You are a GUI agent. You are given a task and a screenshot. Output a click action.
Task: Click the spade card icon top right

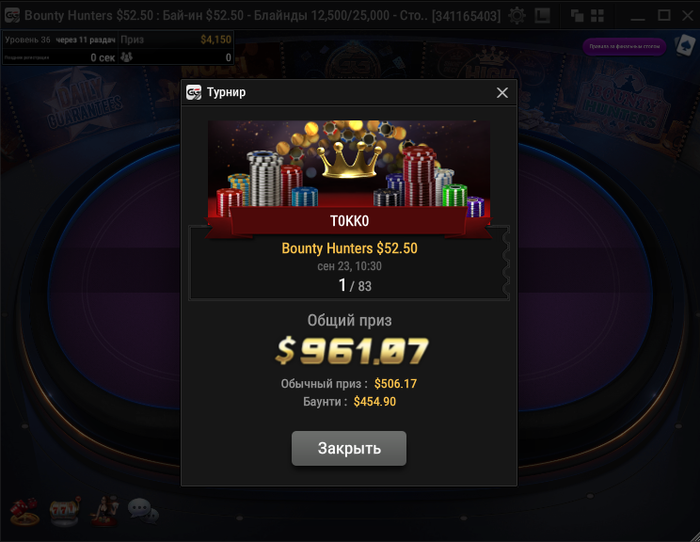[685, 45]
